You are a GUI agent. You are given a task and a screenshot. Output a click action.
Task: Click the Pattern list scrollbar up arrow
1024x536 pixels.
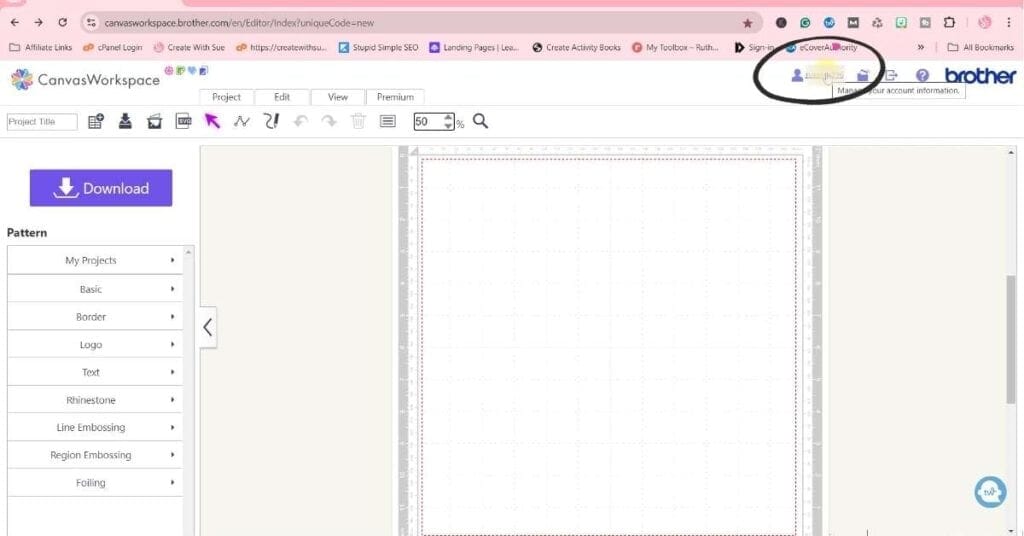pyautogui.click(x=189, y=251)
